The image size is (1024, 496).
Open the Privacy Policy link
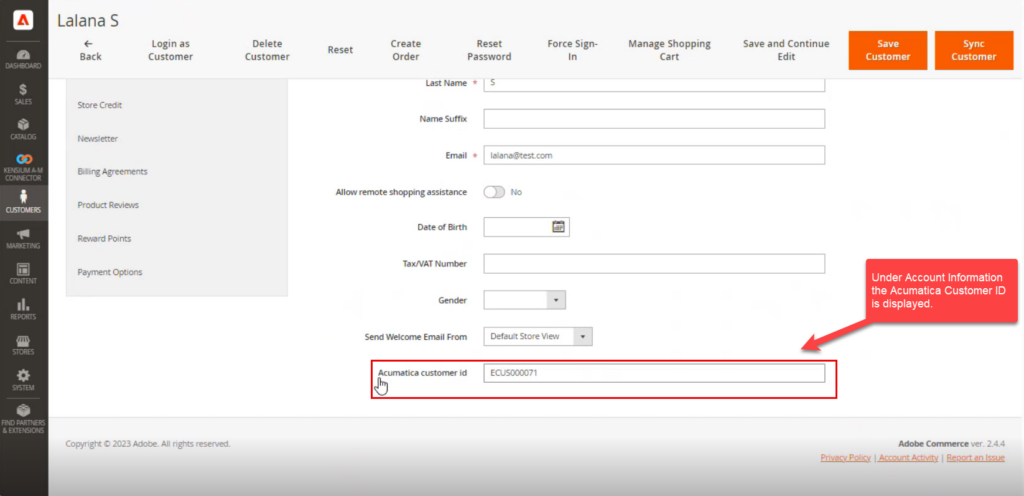845,458
